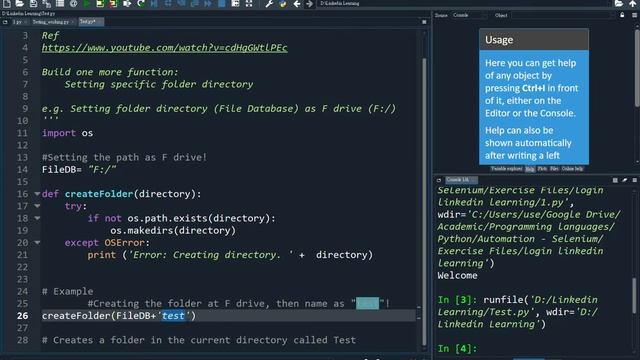Click 'os.makedirs(directory)' on line 19
Screen dimensions: 640x360
[173, 231]
